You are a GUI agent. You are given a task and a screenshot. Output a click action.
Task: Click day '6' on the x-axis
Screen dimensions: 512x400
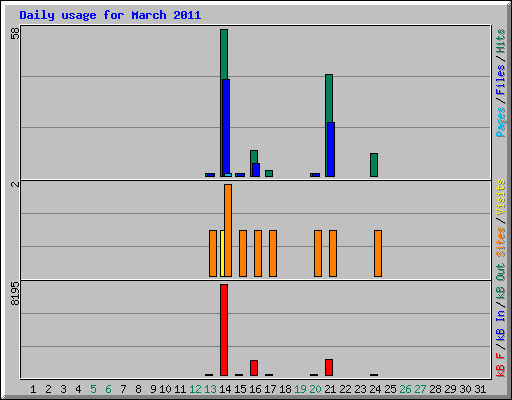click(x=108, y=389)
